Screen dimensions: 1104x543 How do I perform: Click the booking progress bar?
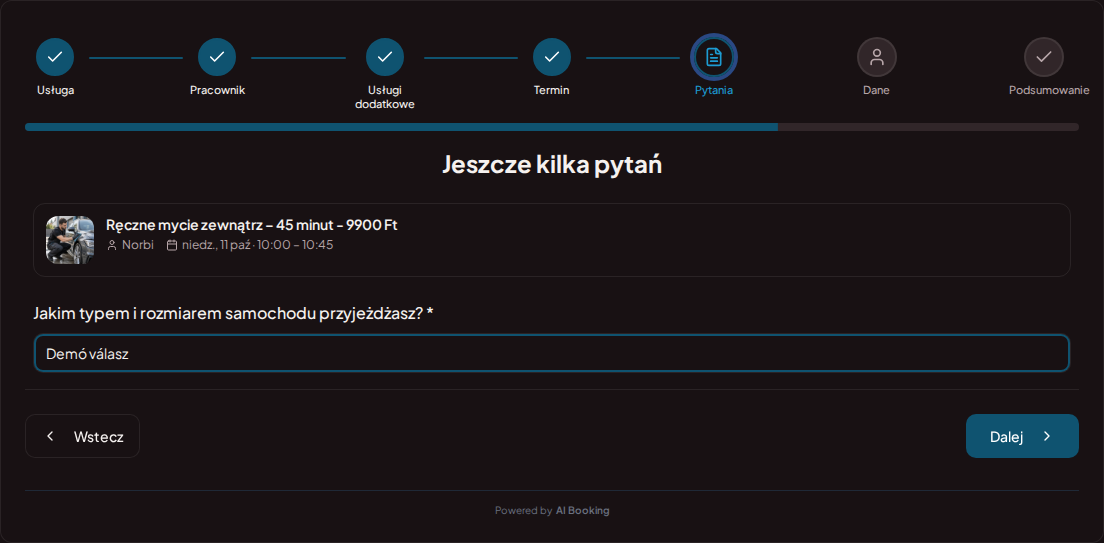551,127
